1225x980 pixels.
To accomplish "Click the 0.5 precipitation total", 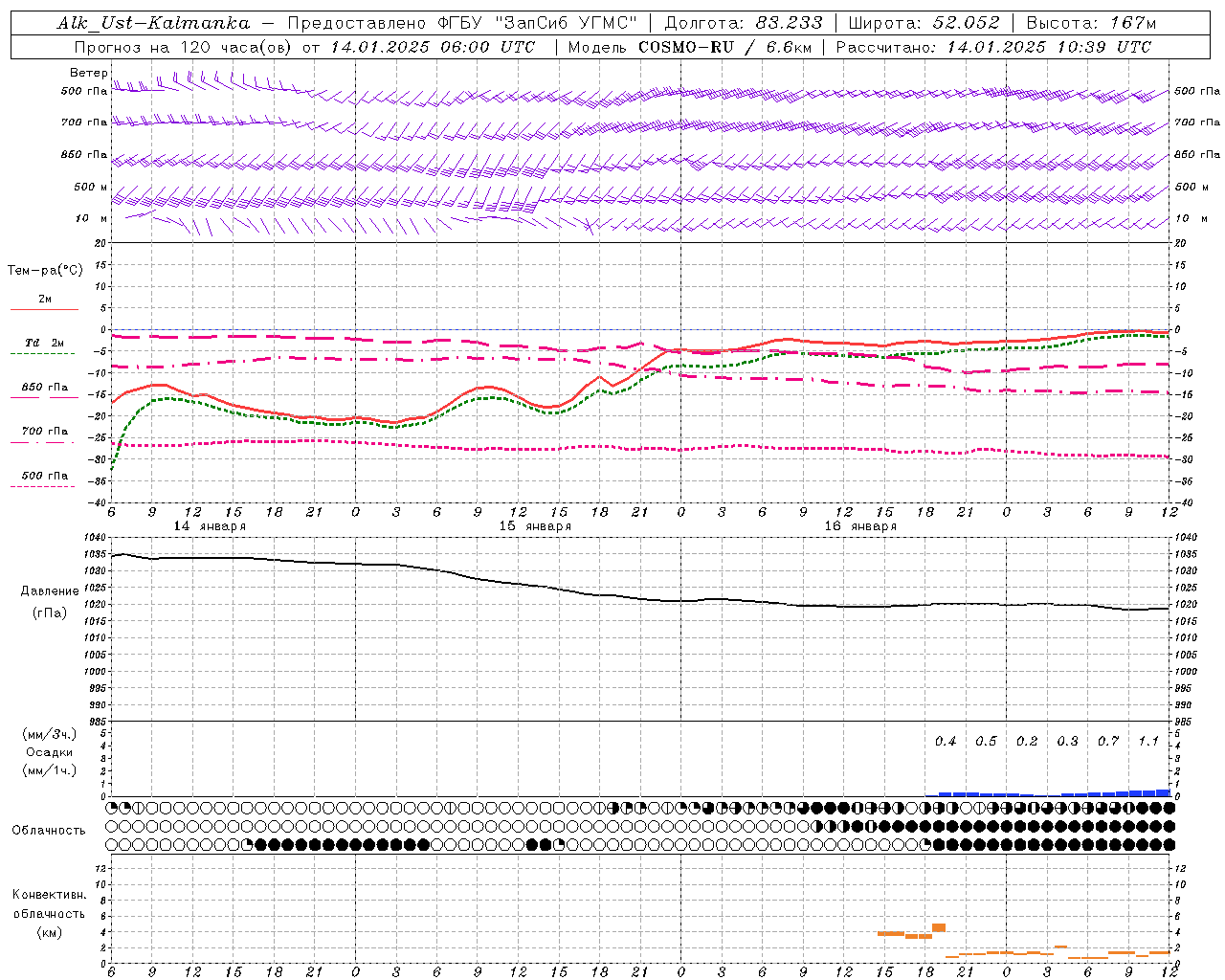I will (x=986, y=742).
